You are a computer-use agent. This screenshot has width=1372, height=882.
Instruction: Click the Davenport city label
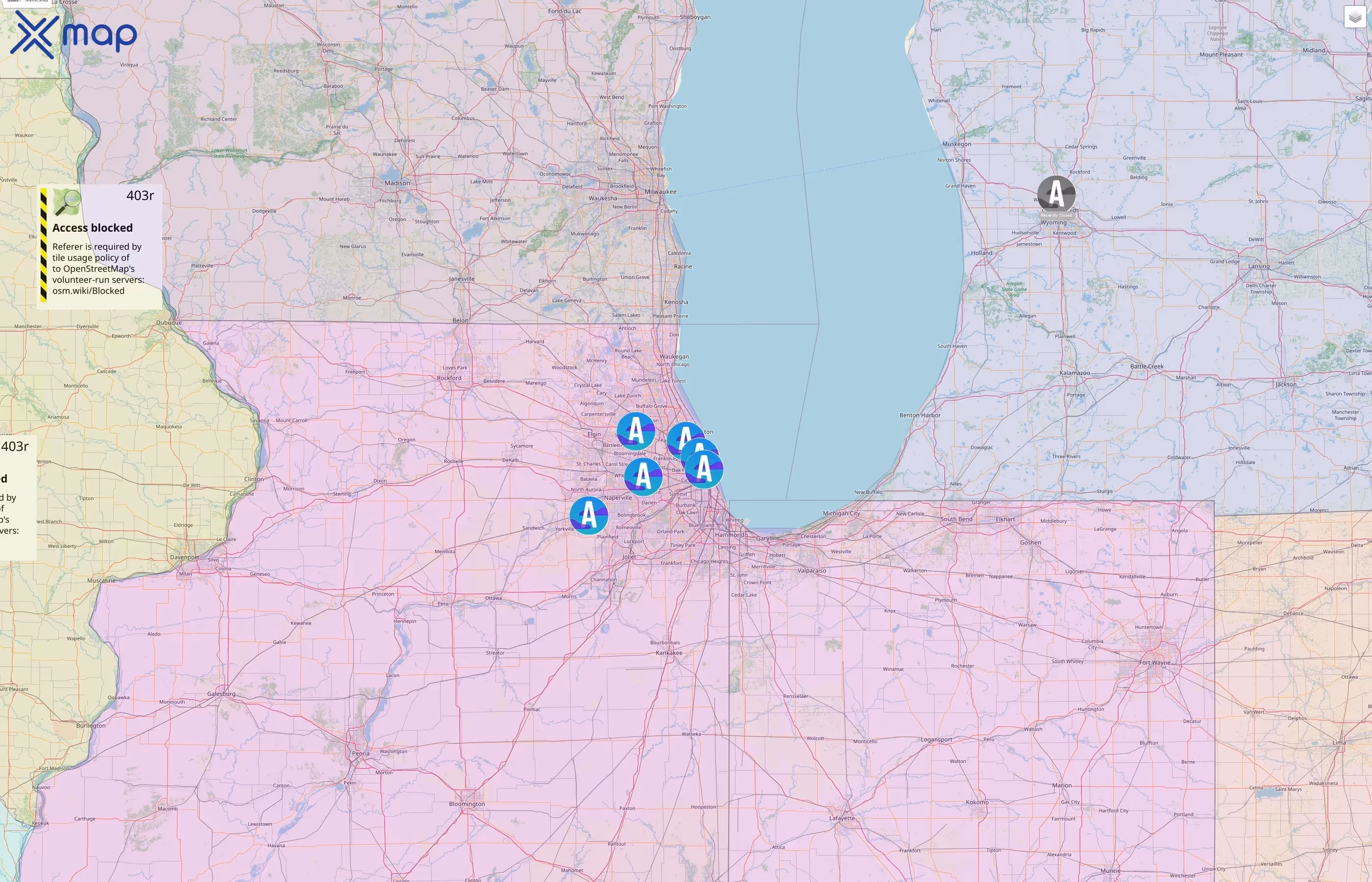184,557
